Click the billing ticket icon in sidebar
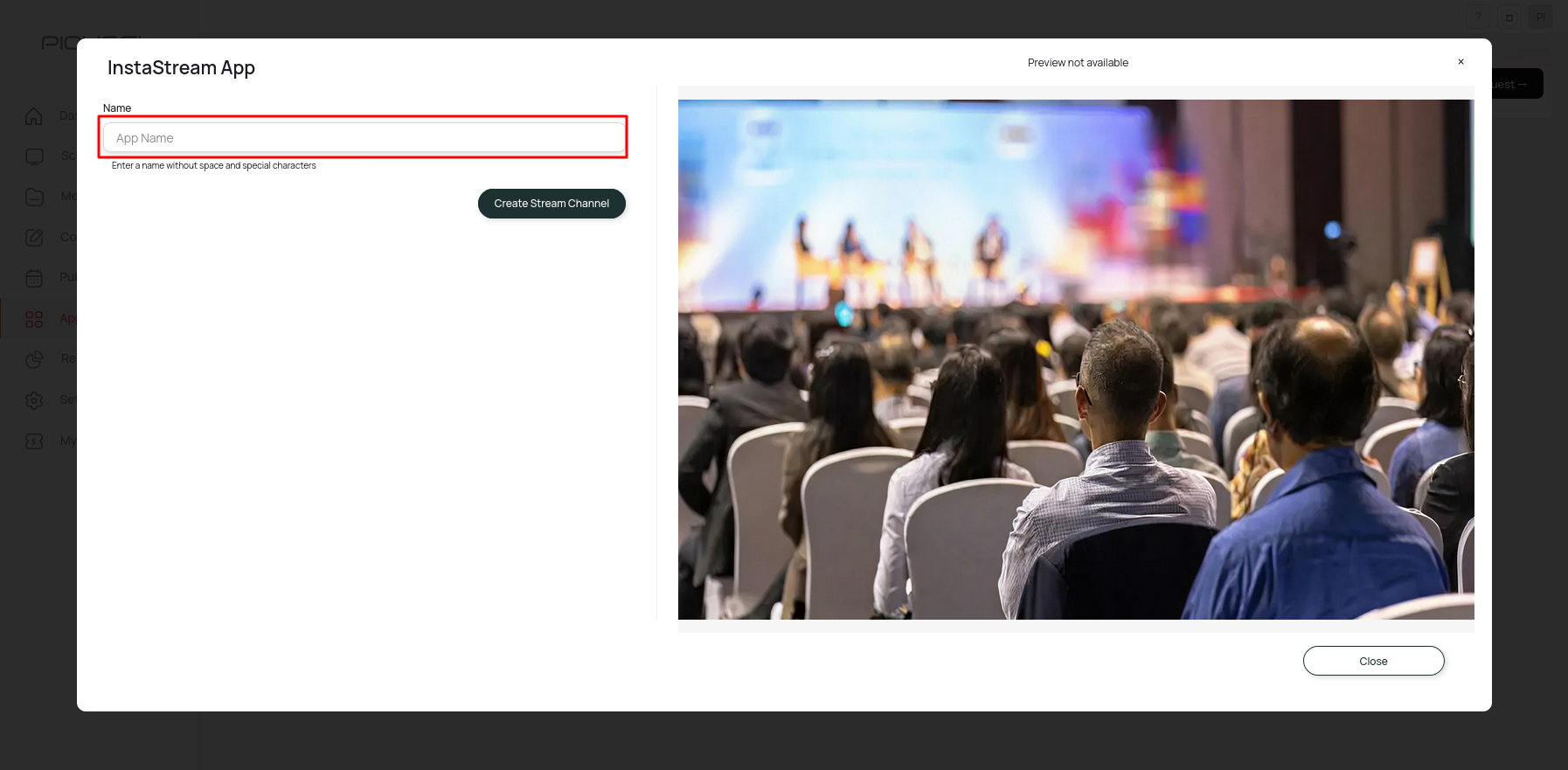1568x770 pixels. (x=34, y=441)
